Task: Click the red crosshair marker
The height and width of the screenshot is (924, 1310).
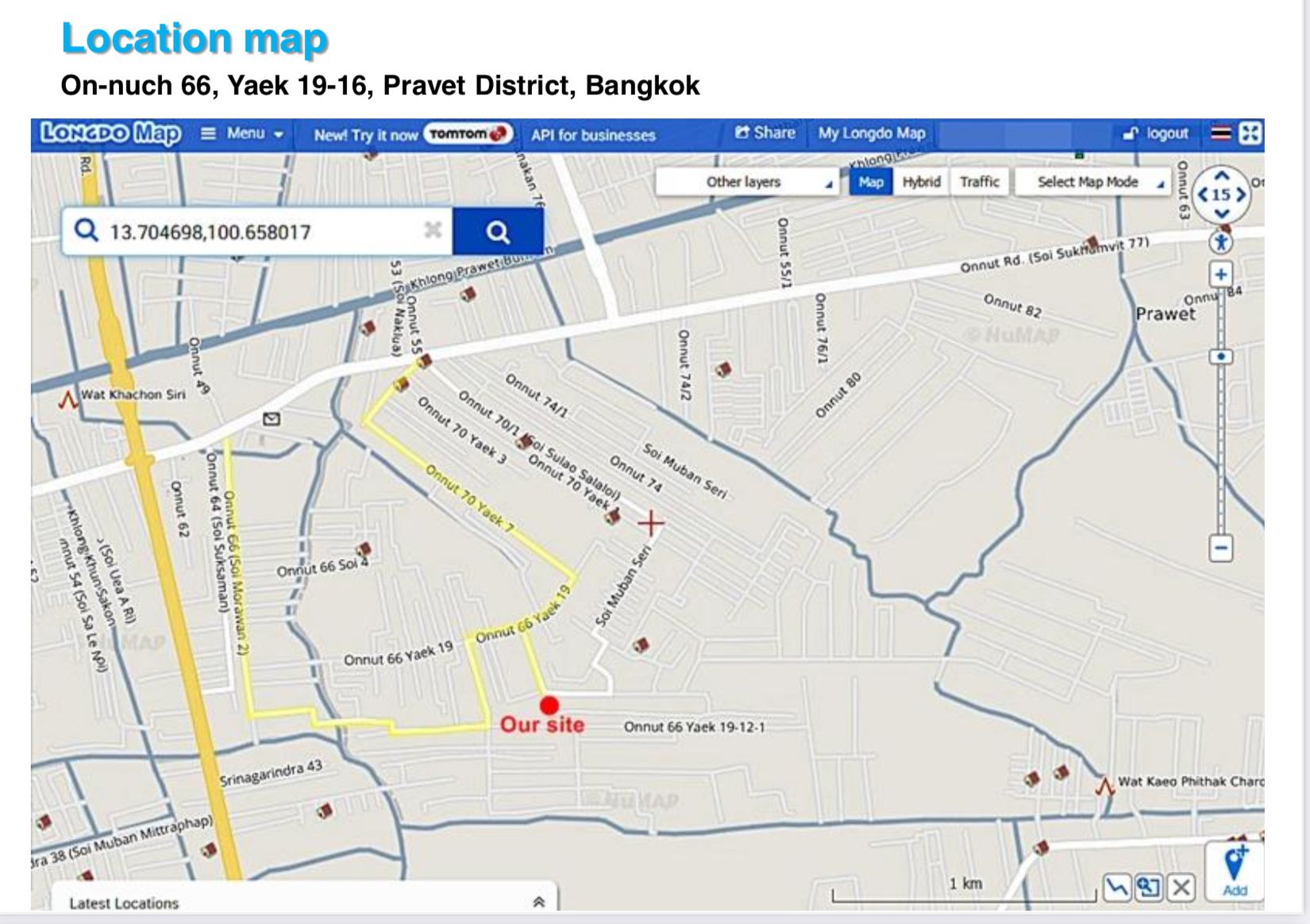Action: tap(651, 523)
